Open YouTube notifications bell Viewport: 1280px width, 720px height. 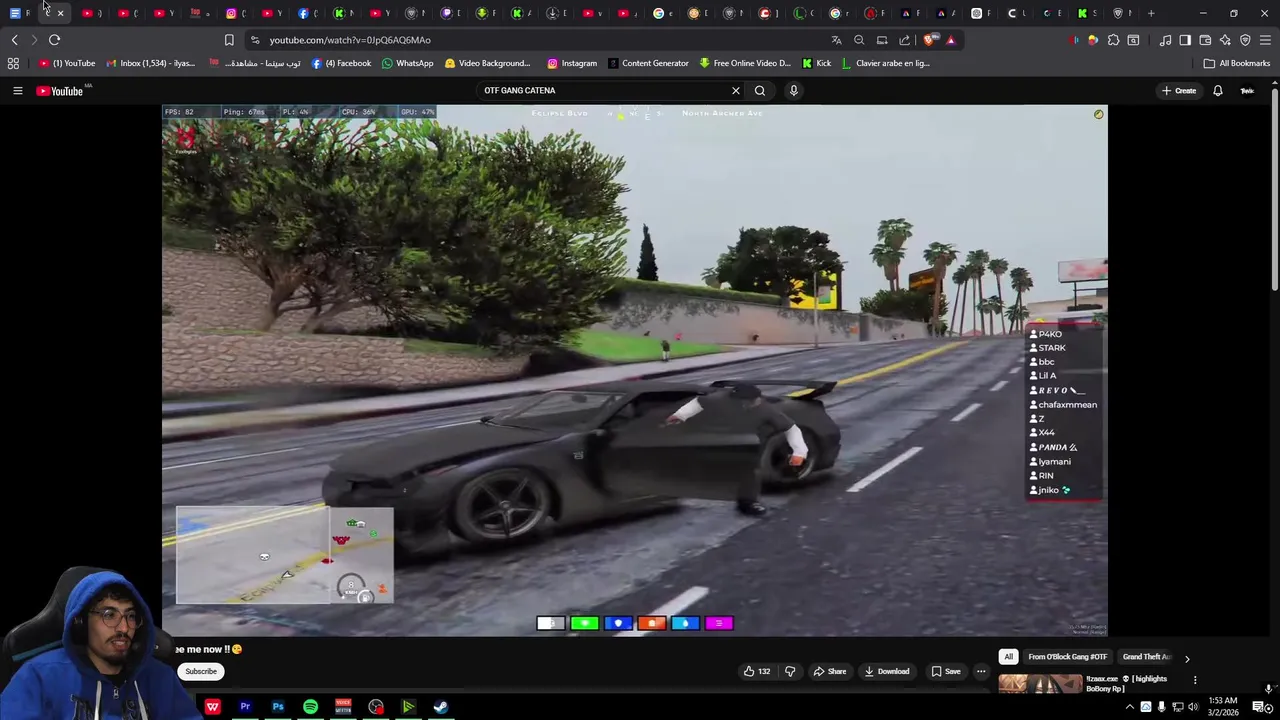click(x=1217, y=91)
